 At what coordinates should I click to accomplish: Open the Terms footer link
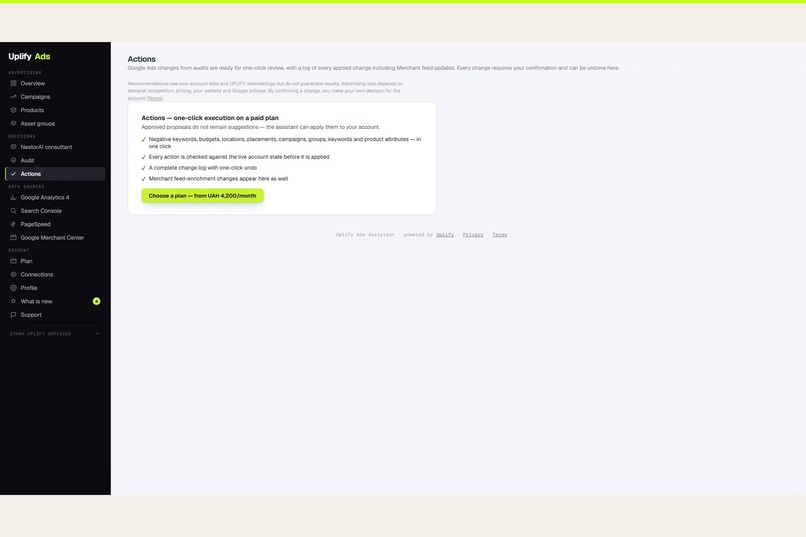click(x=499, y=235)
